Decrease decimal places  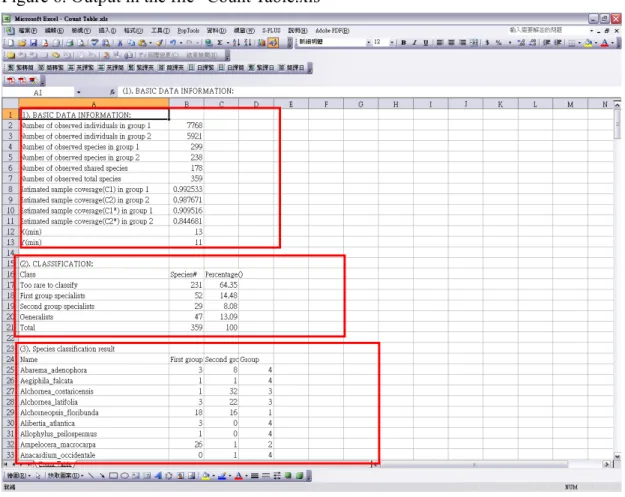click(533, 43)
